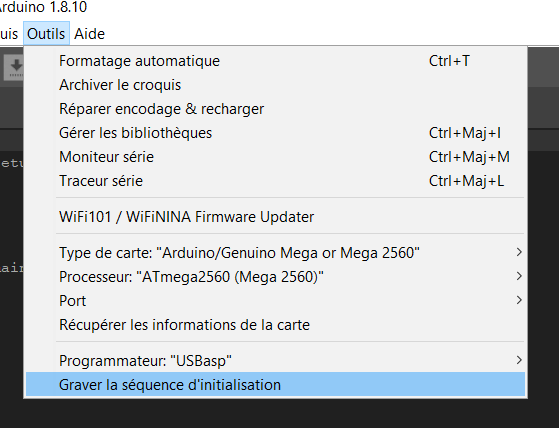
Task: Click the partially visible menu left of Outils
Action: (x=9, y=34)
